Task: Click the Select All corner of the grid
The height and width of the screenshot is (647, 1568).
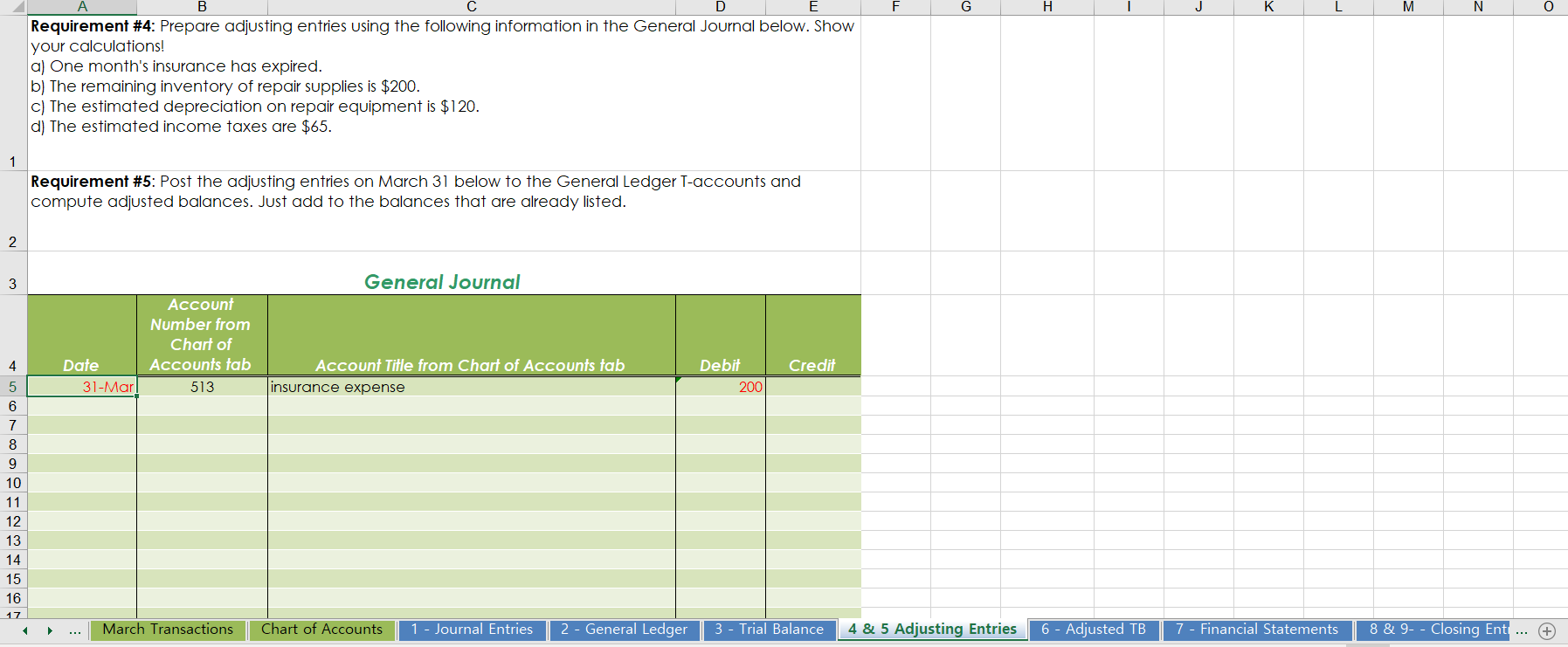Action: pos(13,7)
